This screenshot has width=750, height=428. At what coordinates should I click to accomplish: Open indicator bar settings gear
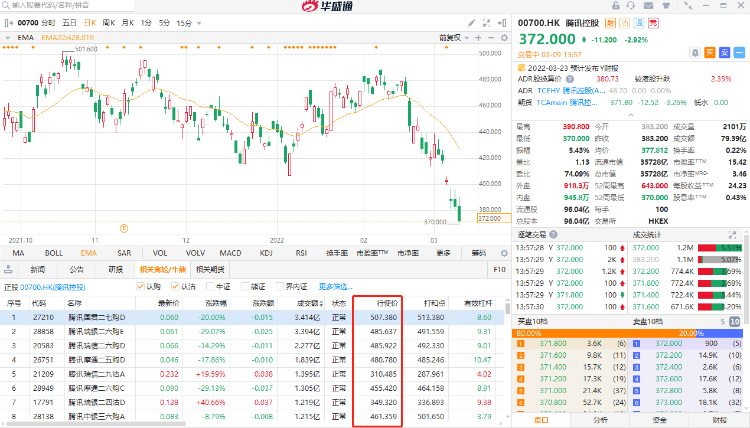504,253
